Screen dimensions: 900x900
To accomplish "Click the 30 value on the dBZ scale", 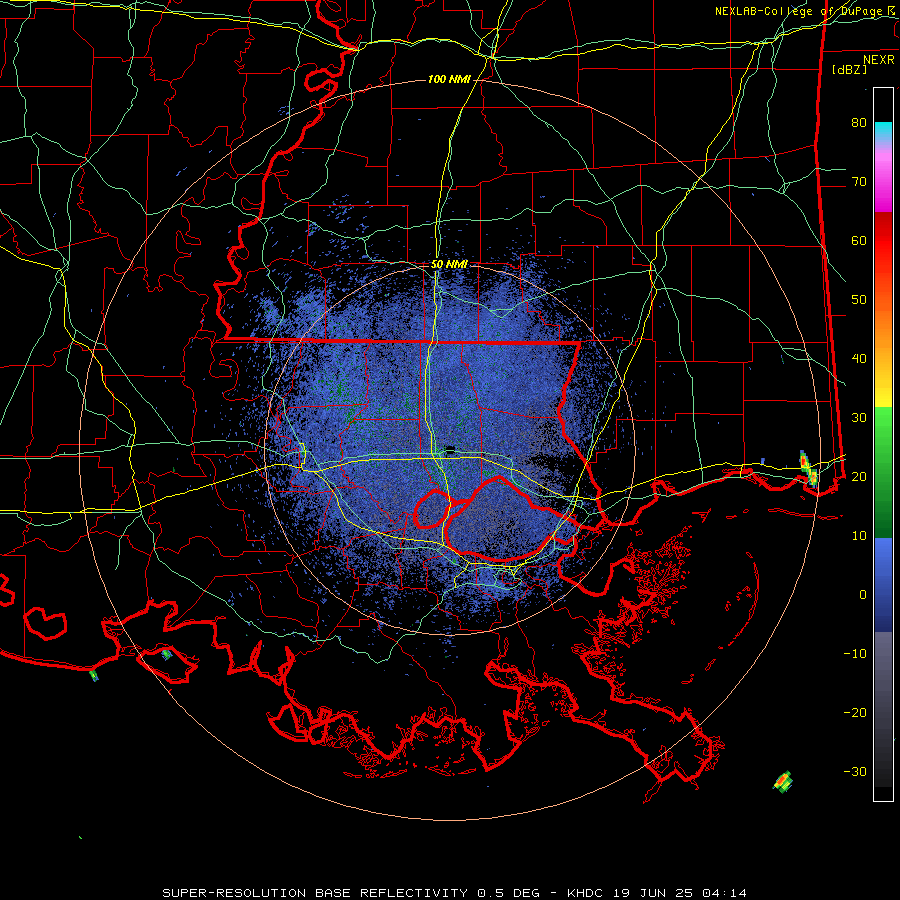I will tap(859, 417).
